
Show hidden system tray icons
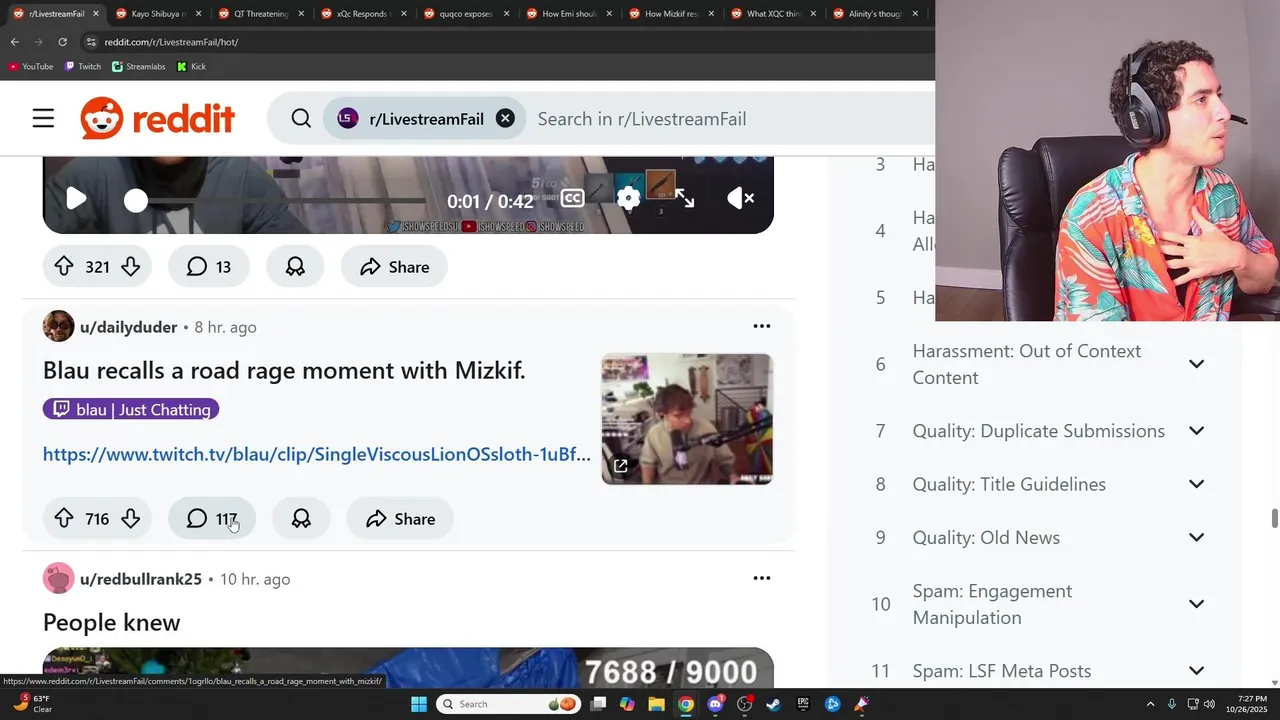1150,704
